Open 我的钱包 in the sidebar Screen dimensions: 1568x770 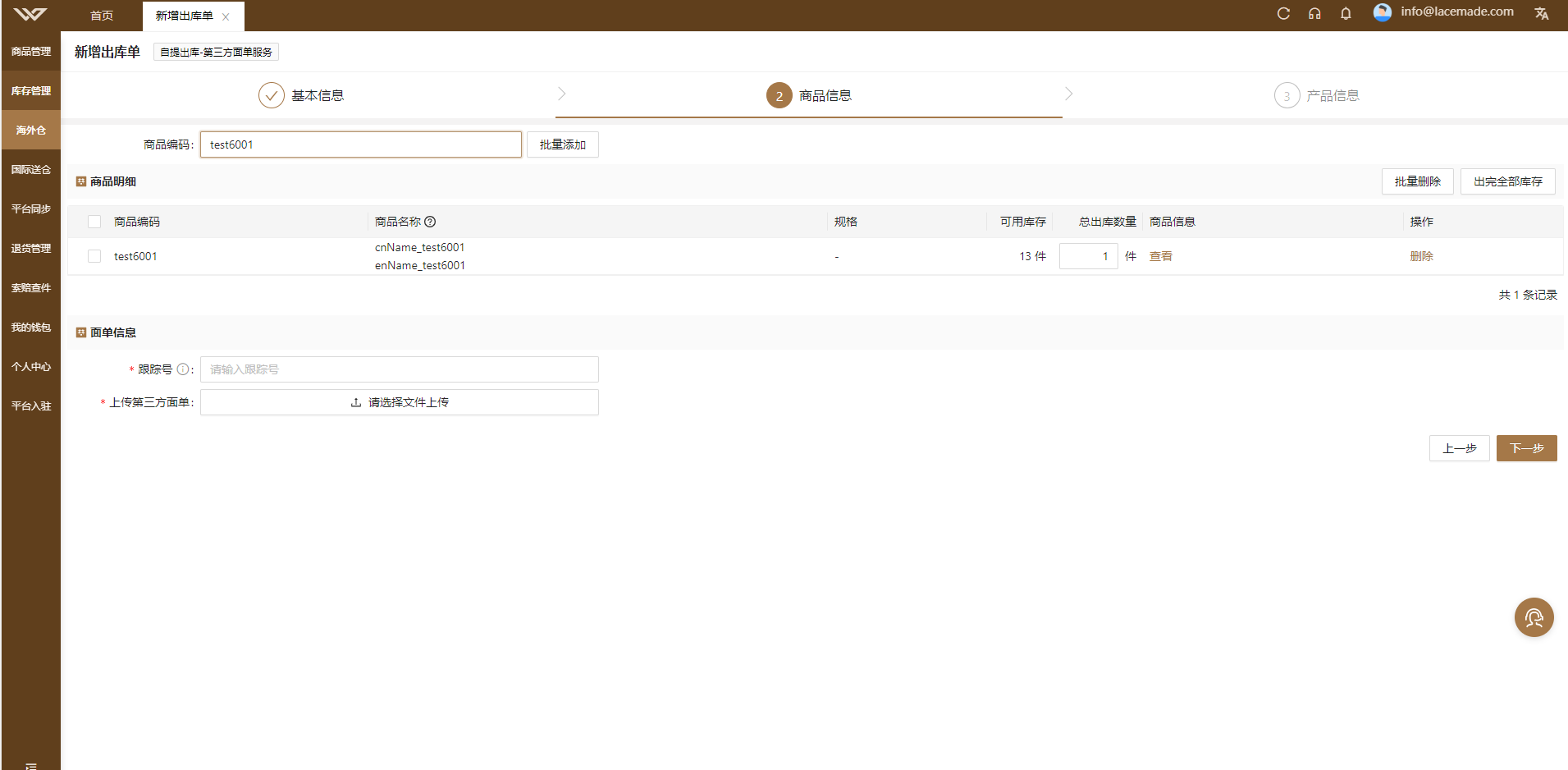pos(31,327)
